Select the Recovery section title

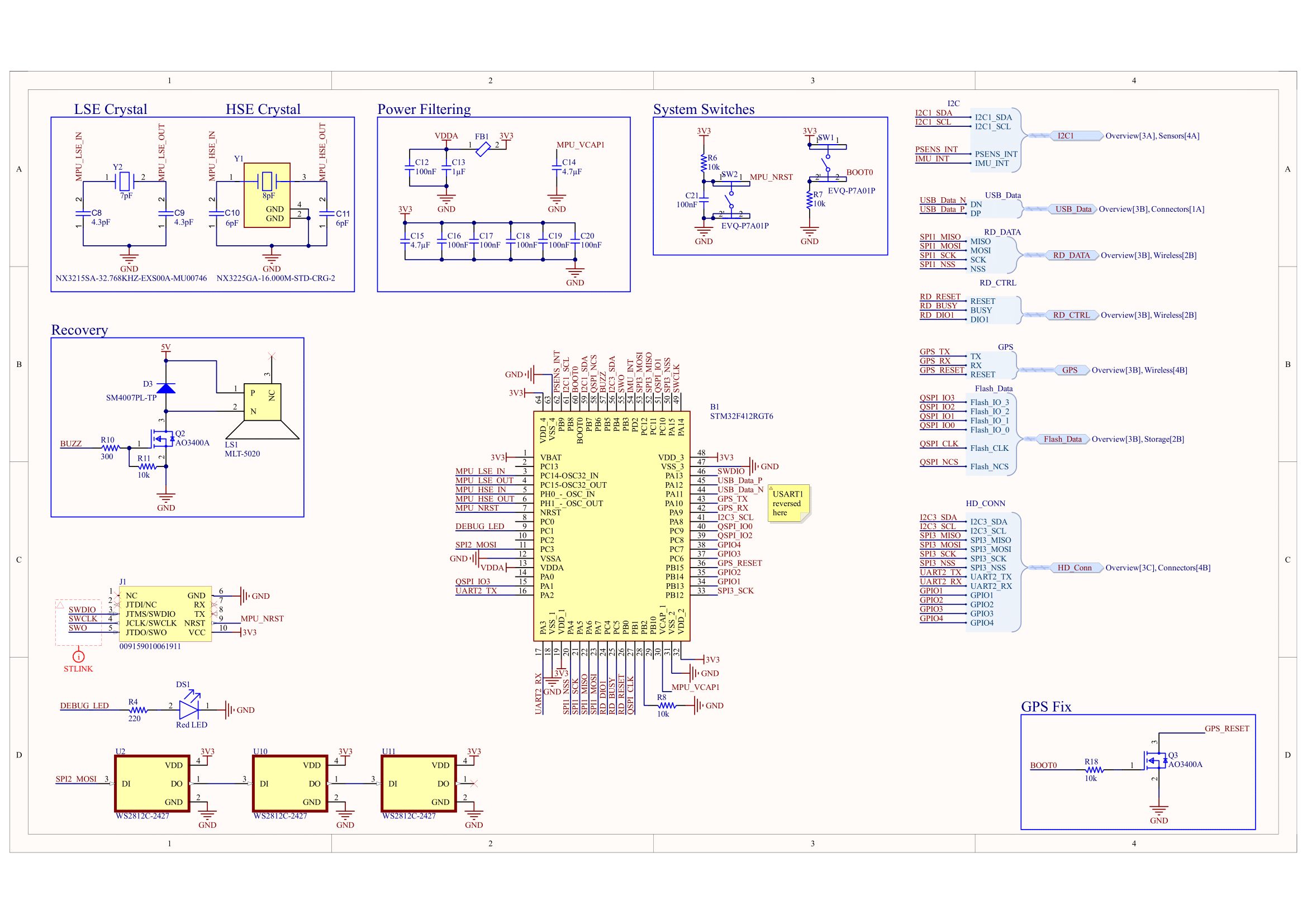[x=80, y=330]
